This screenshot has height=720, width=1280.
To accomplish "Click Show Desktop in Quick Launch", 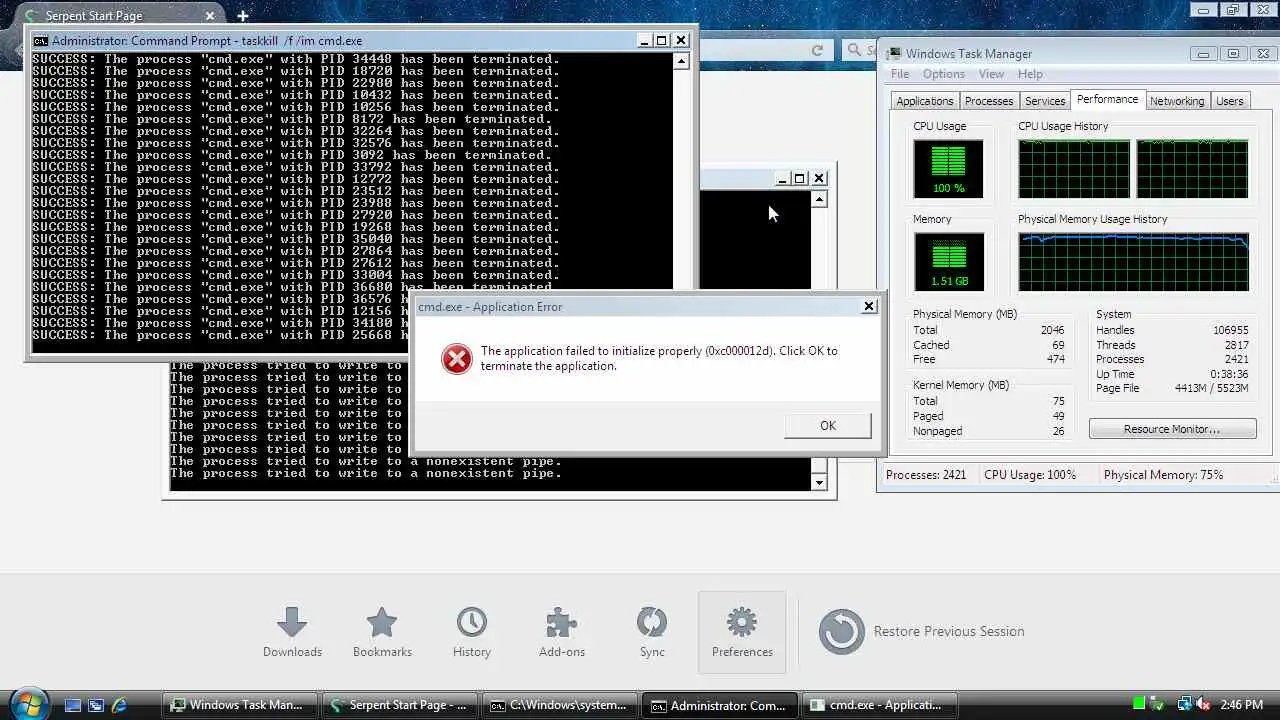I will click(x=72, y=705).
